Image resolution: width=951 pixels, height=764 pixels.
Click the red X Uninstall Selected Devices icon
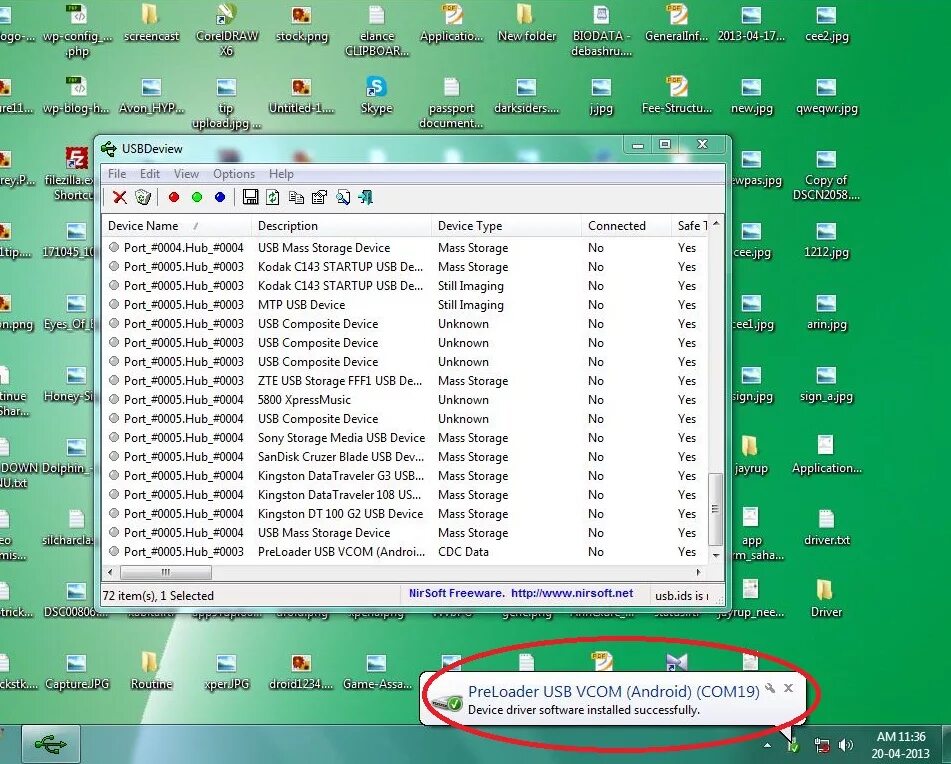(x=119, y=197)
